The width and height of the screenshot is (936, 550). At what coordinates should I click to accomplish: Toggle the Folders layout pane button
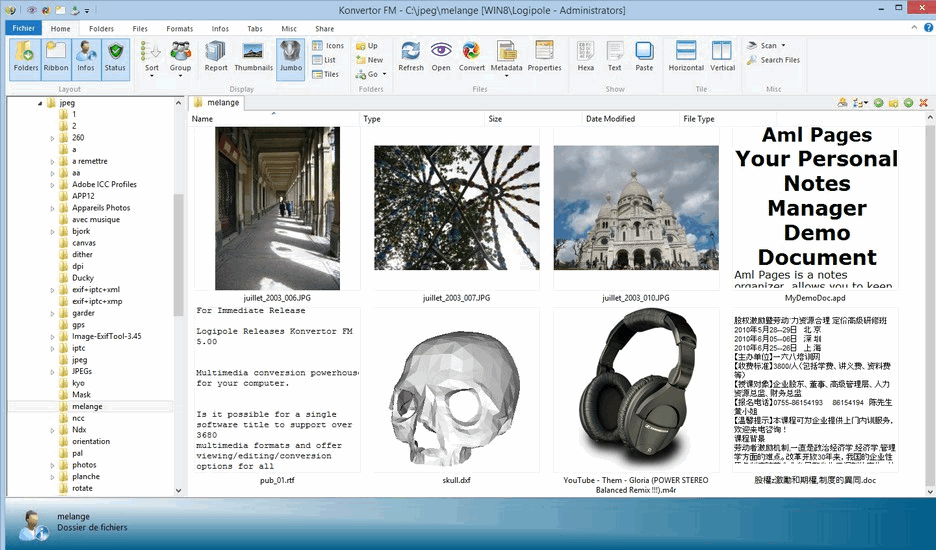[26, 59]
